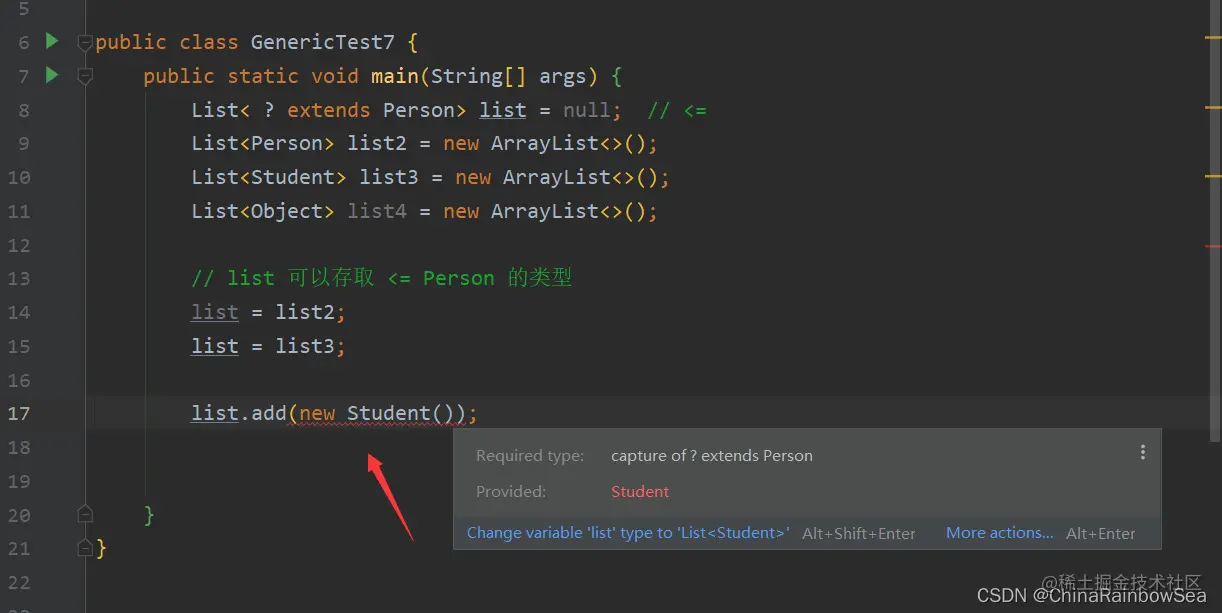The width and height of the screenshot is (1222, 613).
Task: Click 'main' method name on line 7
Action: (x=394, y=76)
